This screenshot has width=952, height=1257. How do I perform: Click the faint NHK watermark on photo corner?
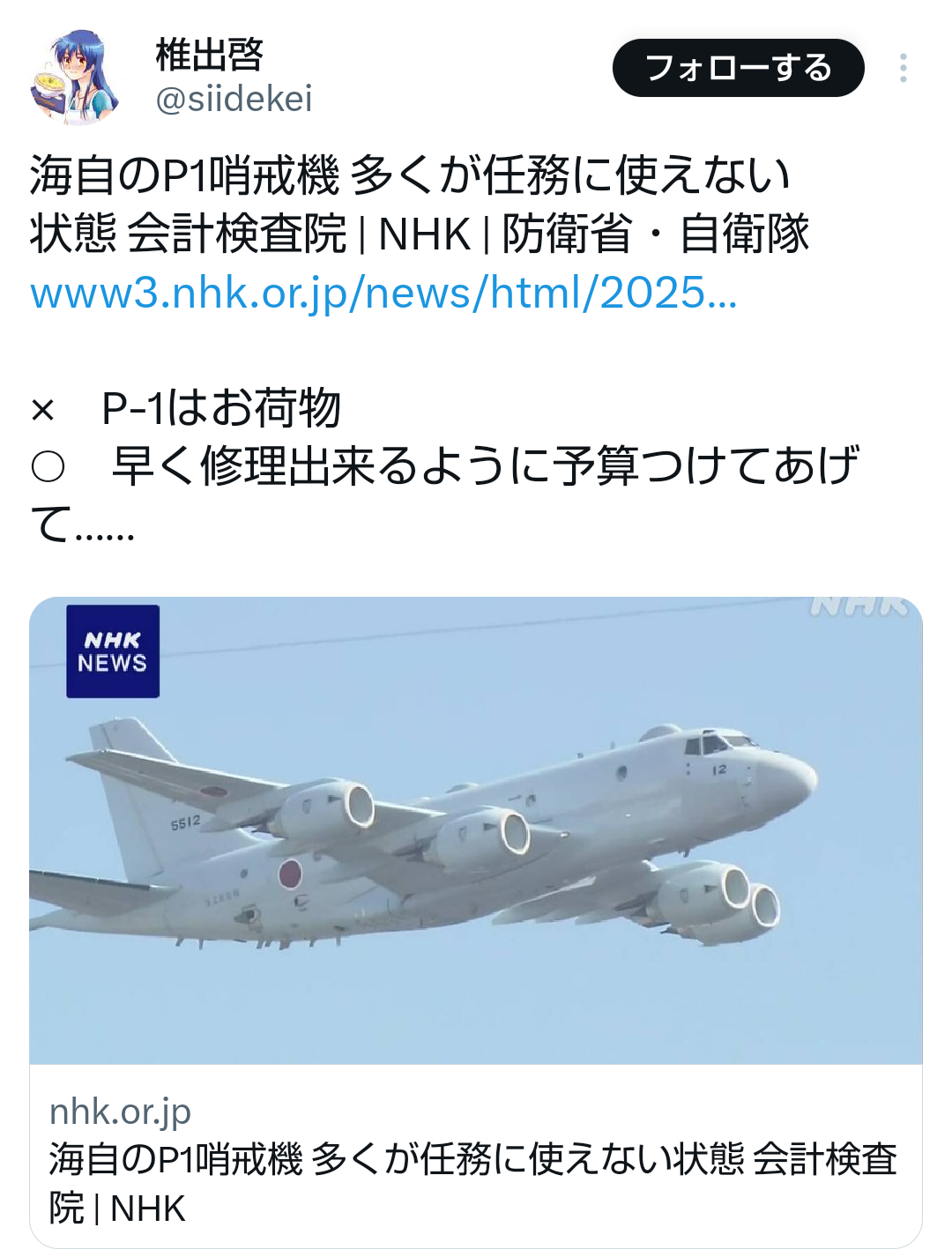(859, 606)
